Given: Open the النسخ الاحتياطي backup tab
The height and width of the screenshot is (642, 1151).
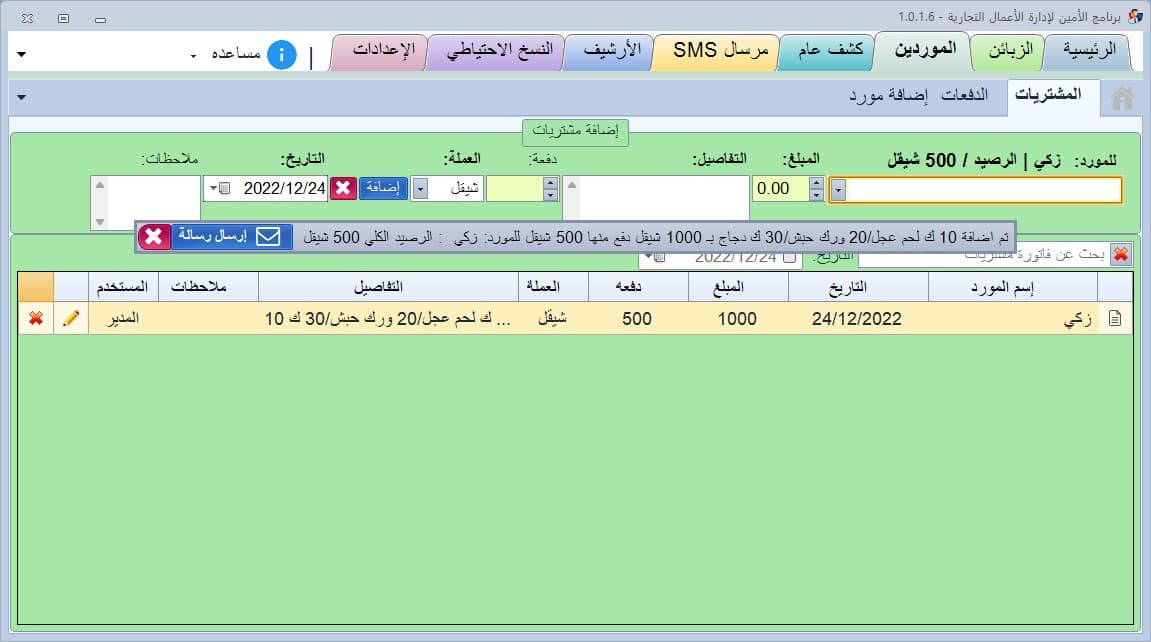Looking at the screenshot, I should click(499, 51).
